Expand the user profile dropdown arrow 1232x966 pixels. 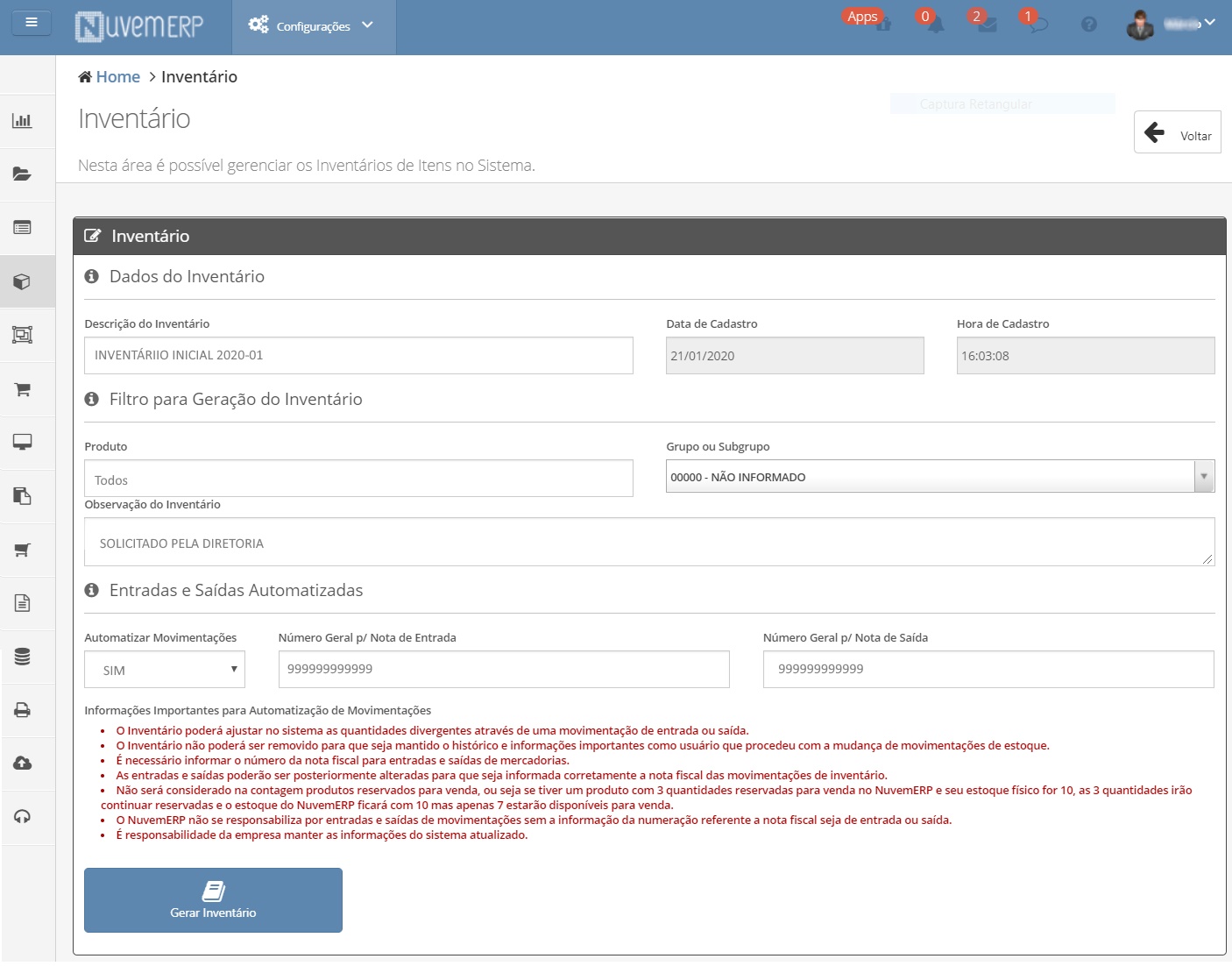(x=1210, y=23)
